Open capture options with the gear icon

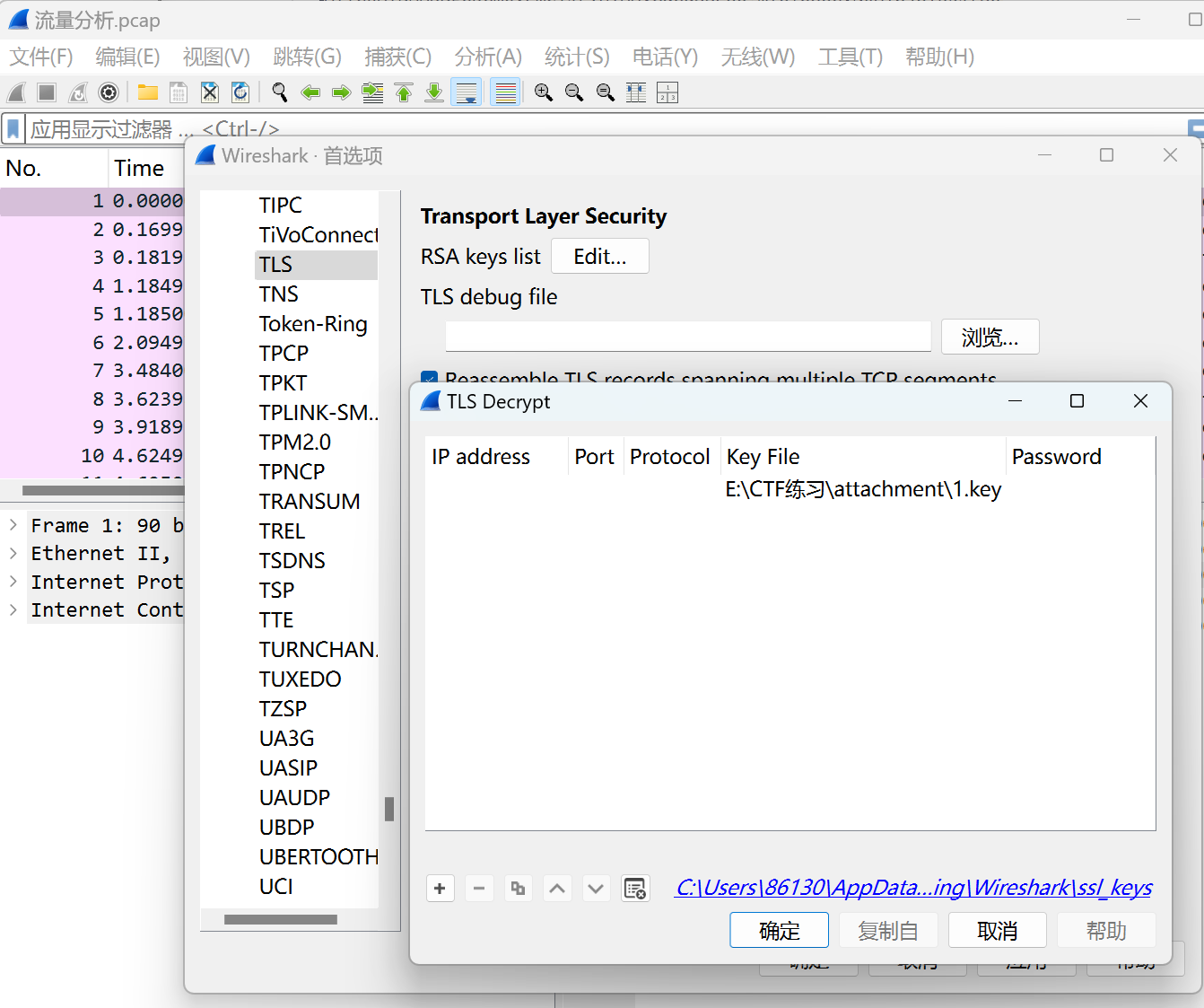(109, 92)
